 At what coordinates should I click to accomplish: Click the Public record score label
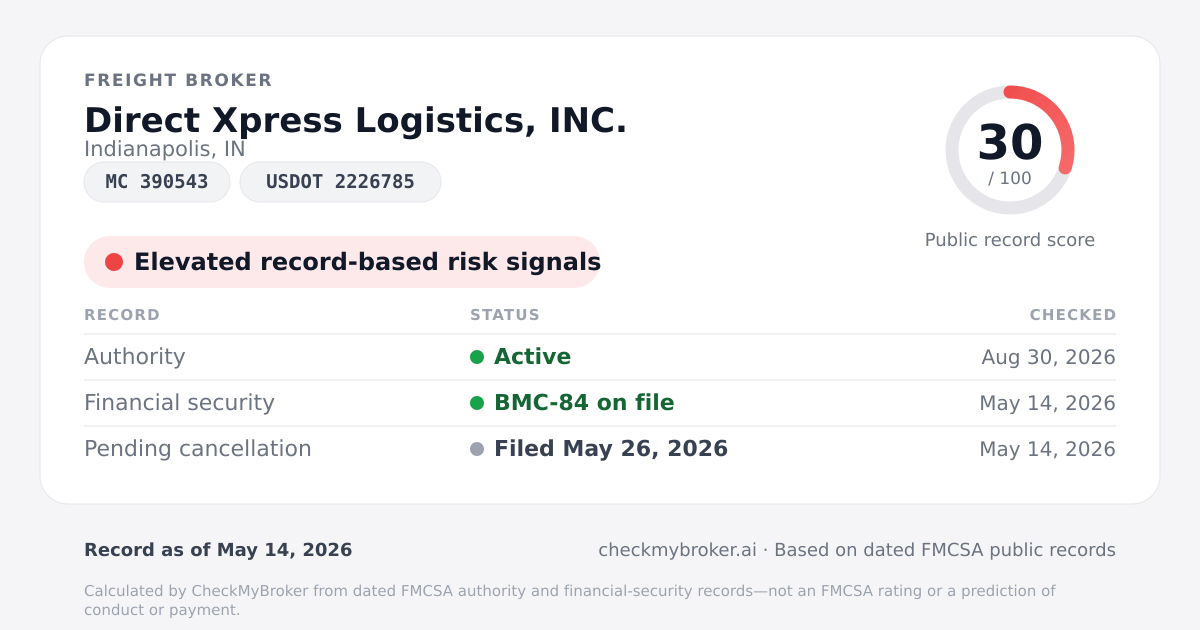[1010, 240]
